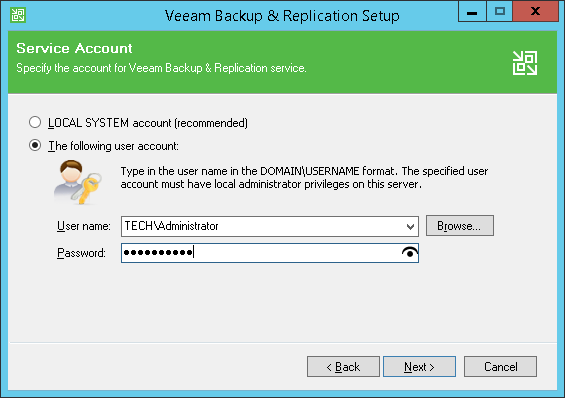The image size is (565, 398).
Task: Cancel the setup wizard
Action: tap(500, 367)
